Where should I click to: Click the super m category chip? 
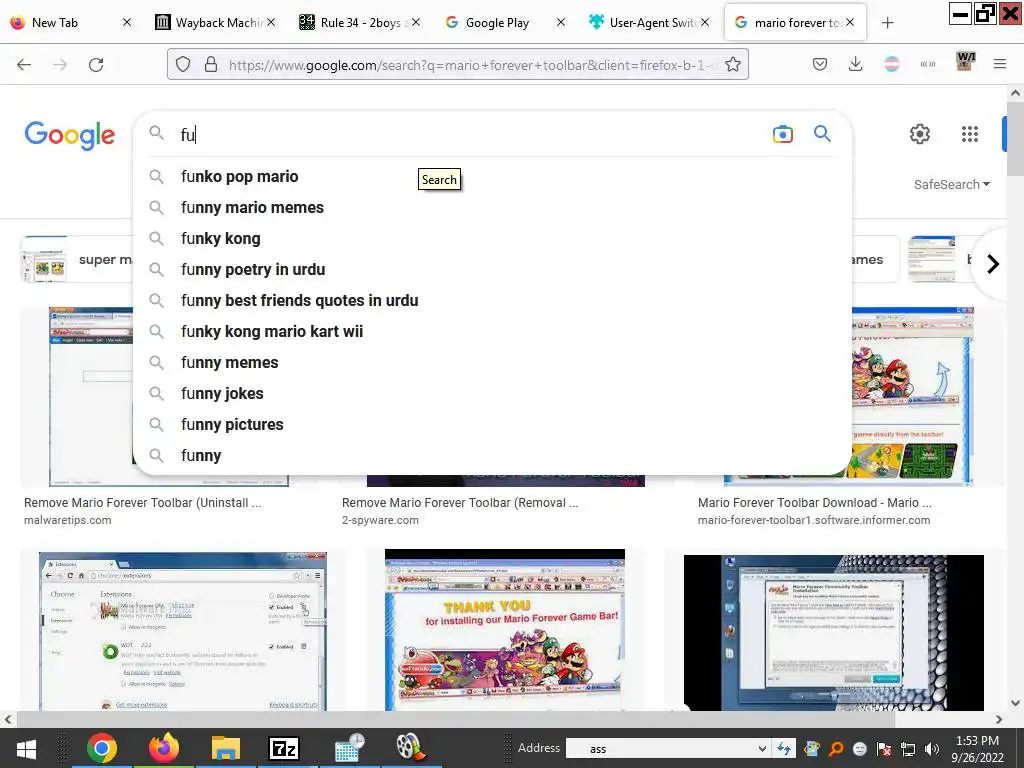pyautogui.click(x=77, y=259)
